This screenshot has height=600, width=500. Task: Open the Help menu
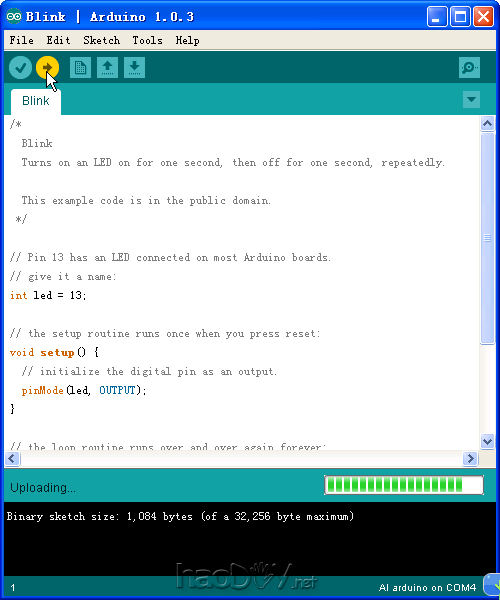[187, 40]
